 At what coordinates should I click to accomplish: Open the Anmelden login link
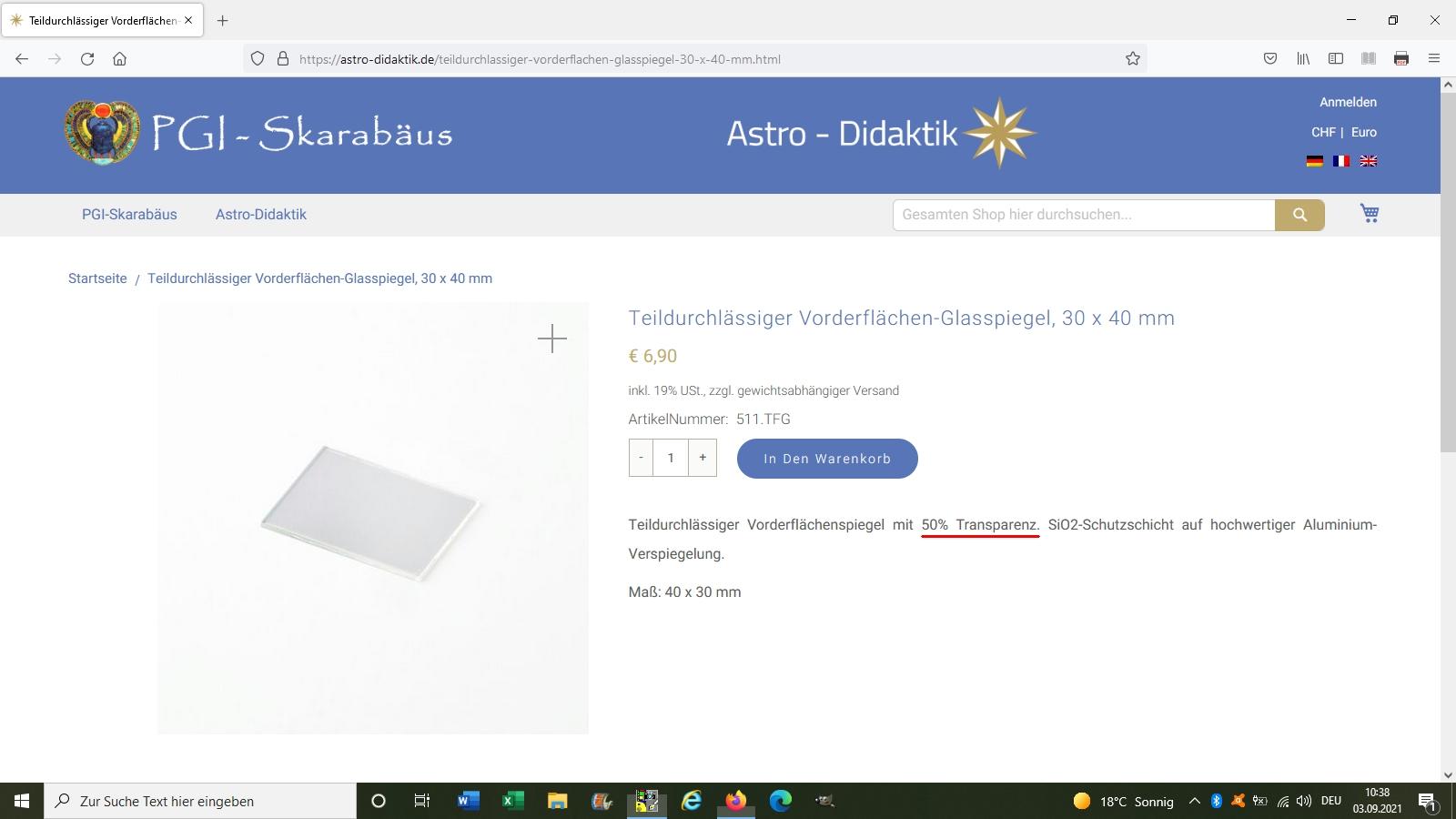coord(1348,102)
